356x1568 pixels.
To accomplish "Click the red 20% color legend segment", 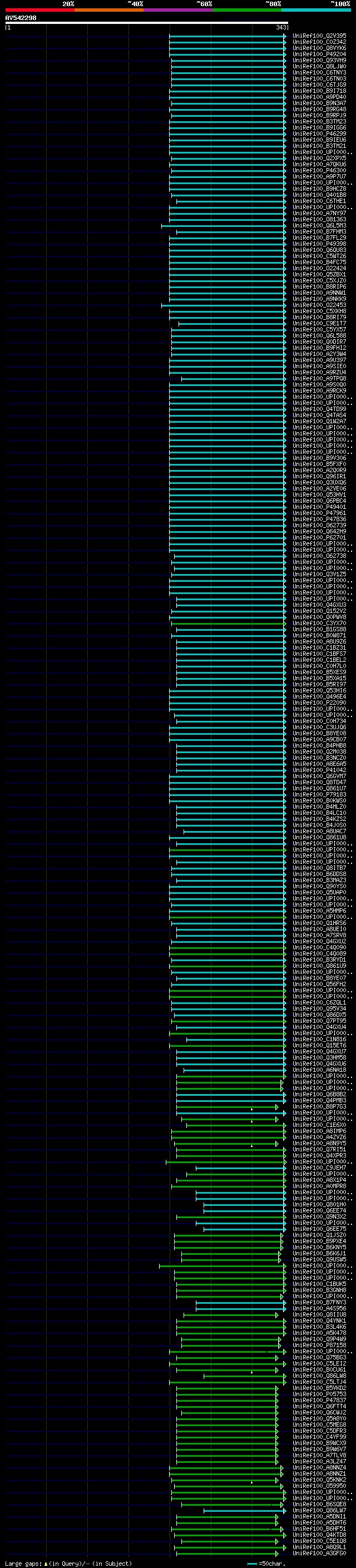I will (40, 10).
